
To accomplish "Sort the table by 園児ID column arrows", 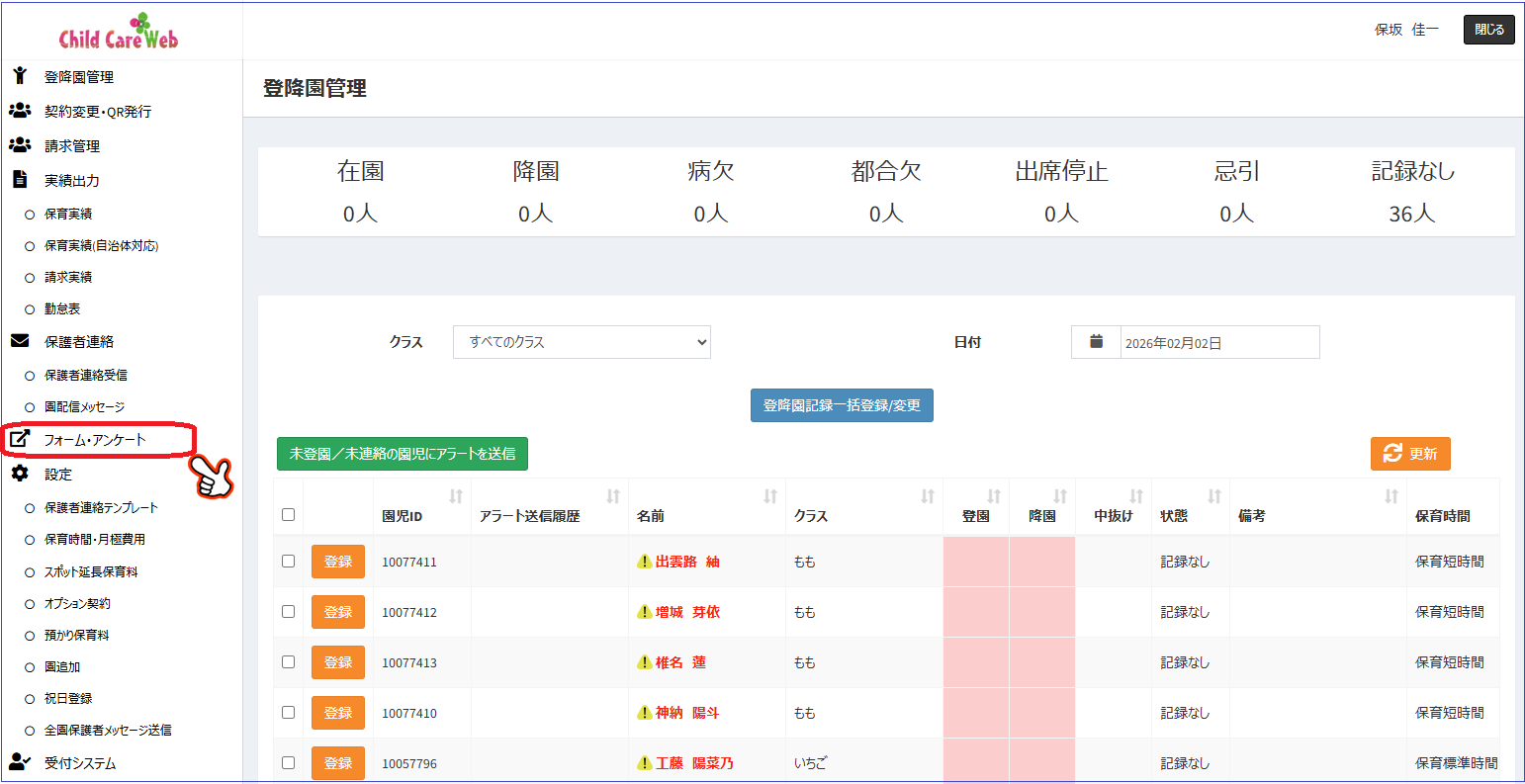I will click(456, 496).
